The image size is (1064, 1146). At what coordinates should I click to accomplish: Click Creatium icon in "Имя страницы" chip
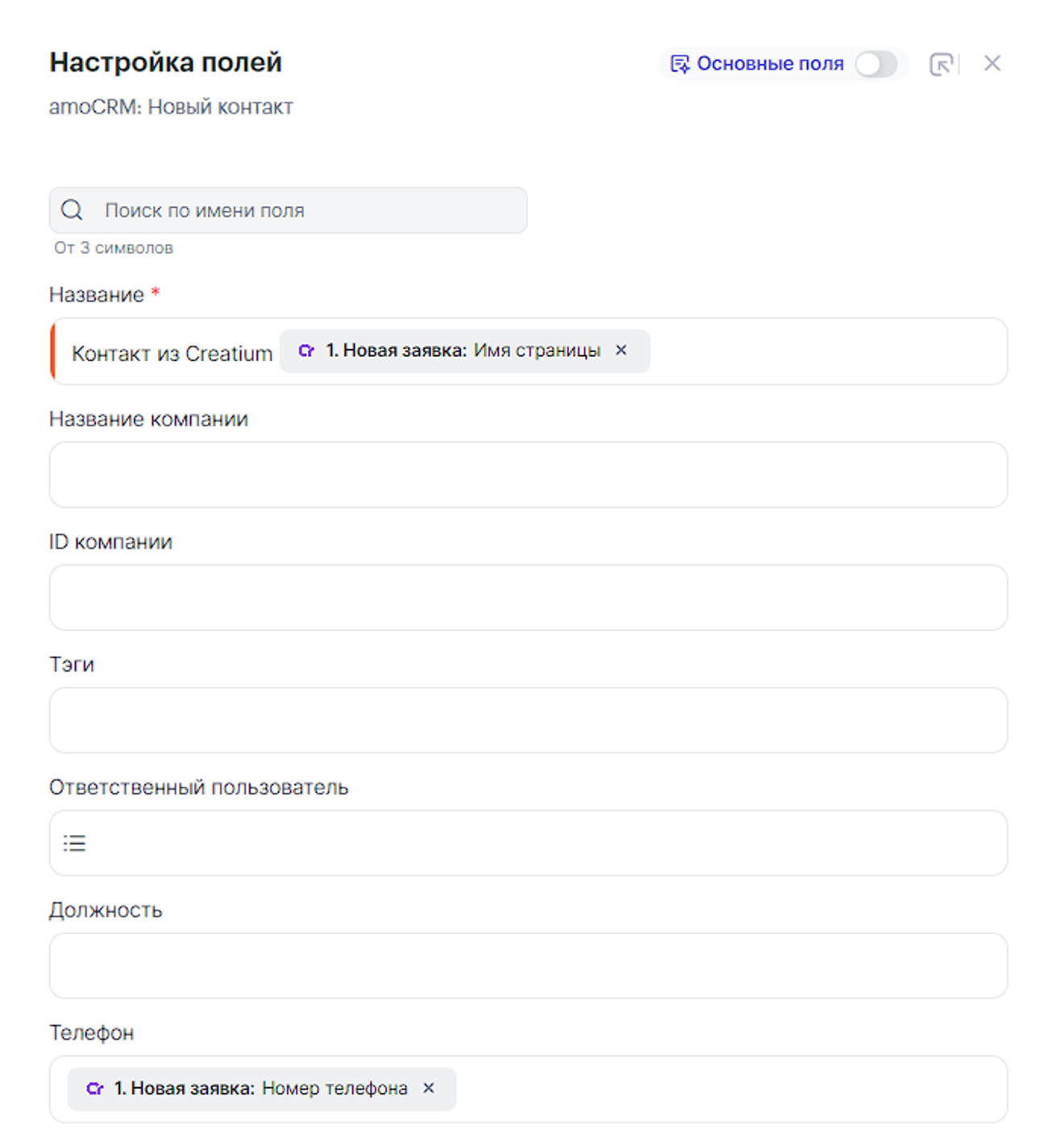click(306, 351)
